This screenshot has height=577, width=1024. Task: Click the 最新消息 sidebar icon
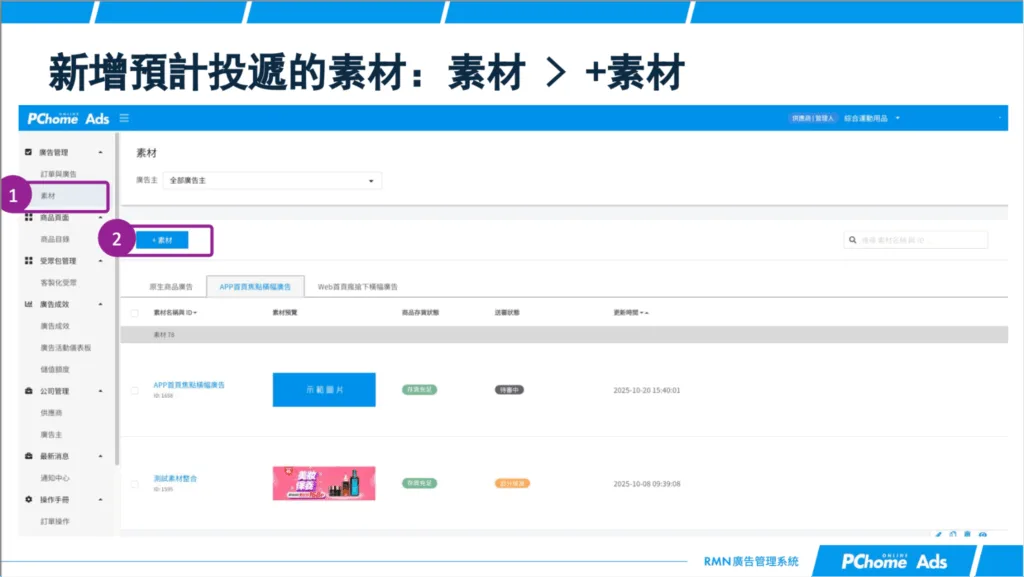click(26, 456)
